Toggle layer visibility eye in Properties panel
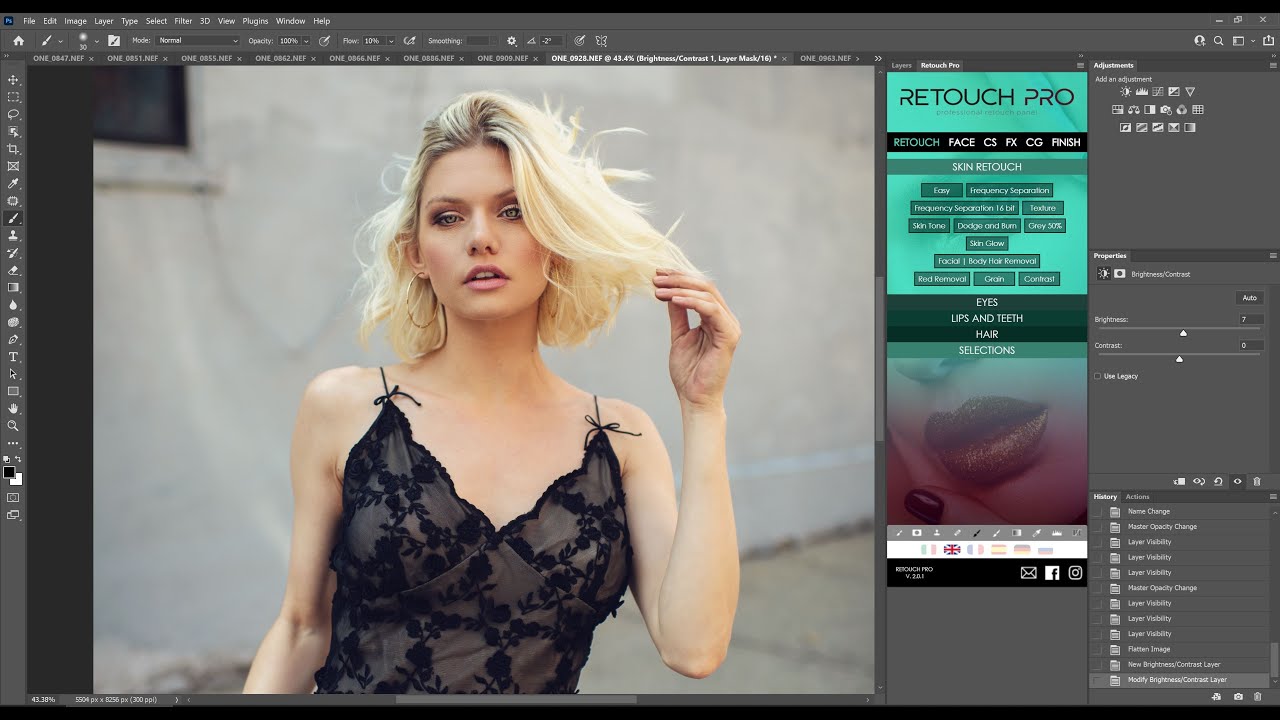1280x720 pixels. pos(1237,481)
